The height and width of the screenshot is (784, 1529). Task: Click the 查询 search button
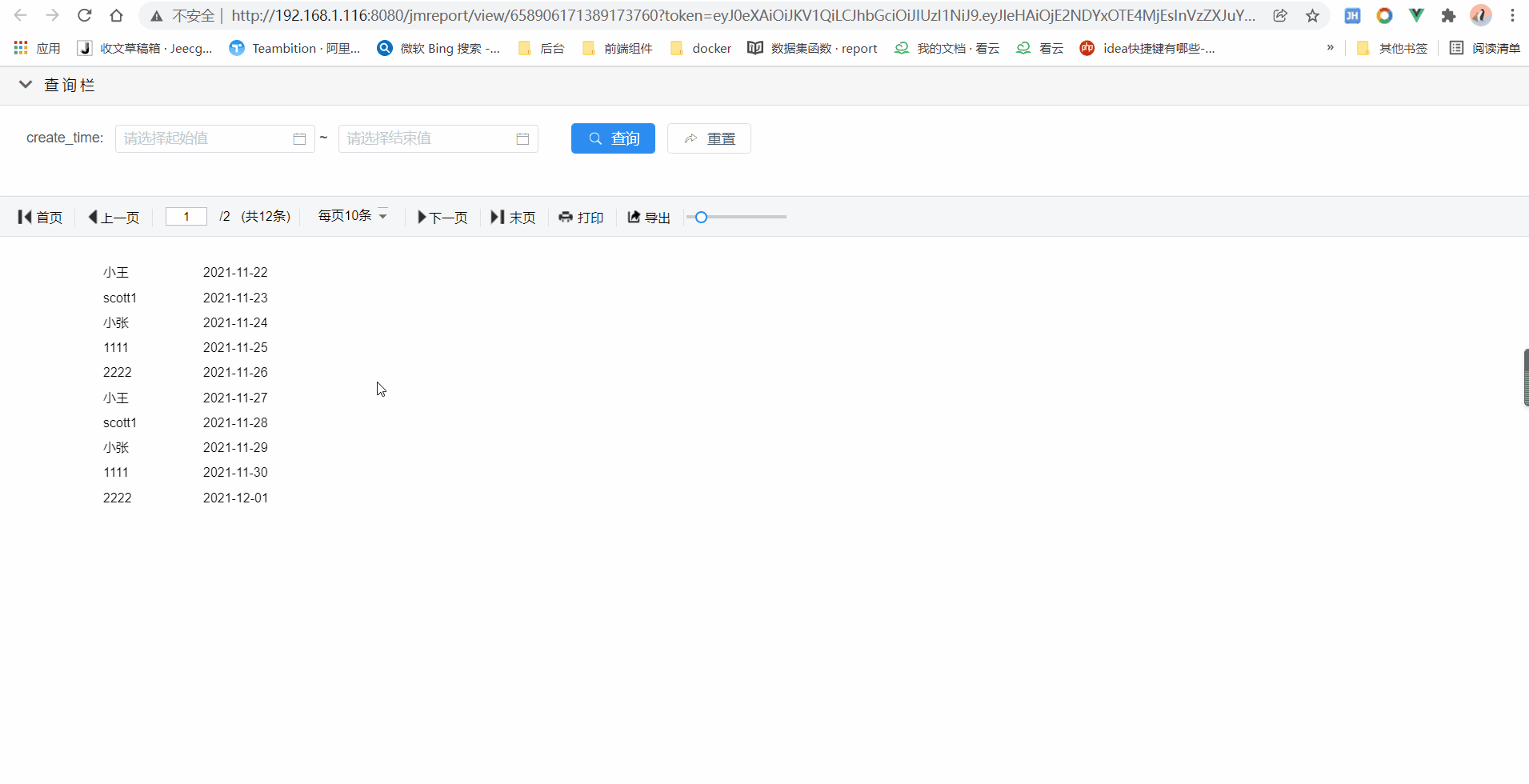point(612,138)
